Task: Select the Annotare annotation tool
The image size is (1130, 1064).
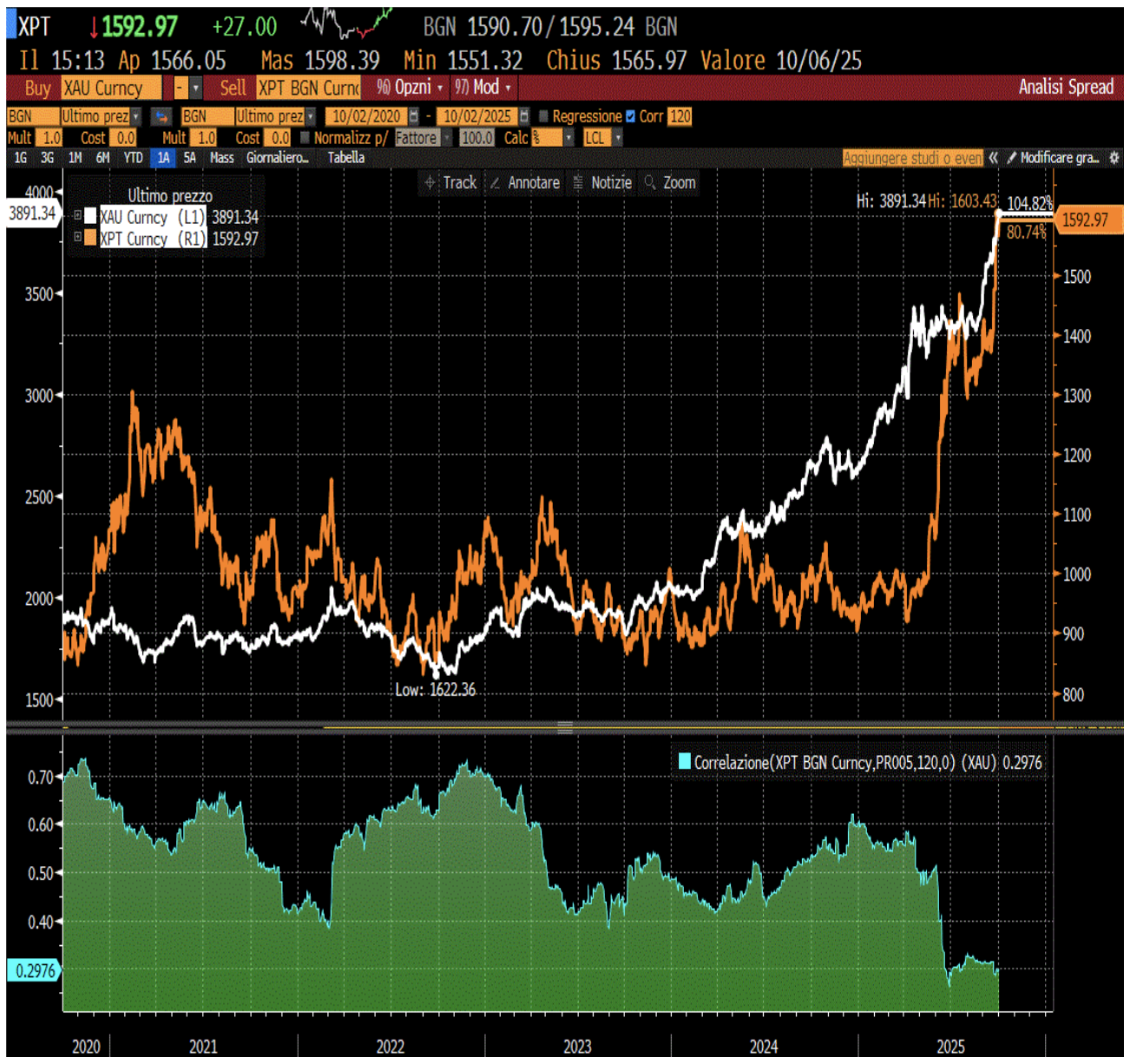Action: pyautogui.click(x=525, y=182)
